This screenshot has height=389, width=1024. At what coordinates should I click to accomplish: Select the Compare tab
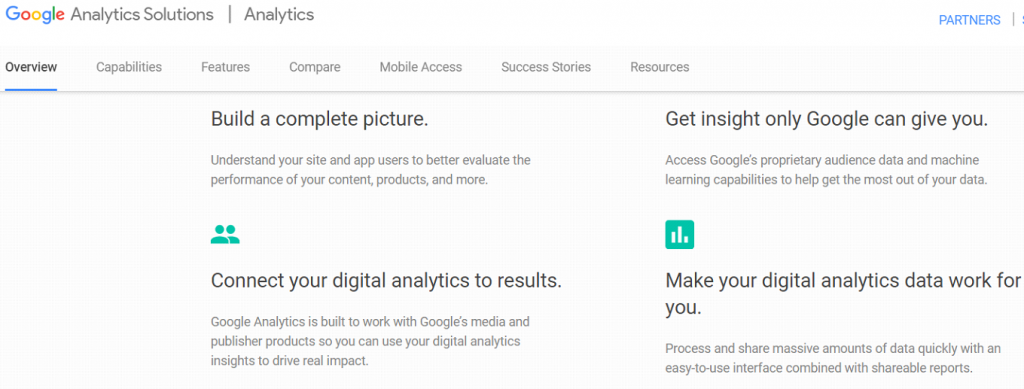pyautogui.click(x=315, y=67)
